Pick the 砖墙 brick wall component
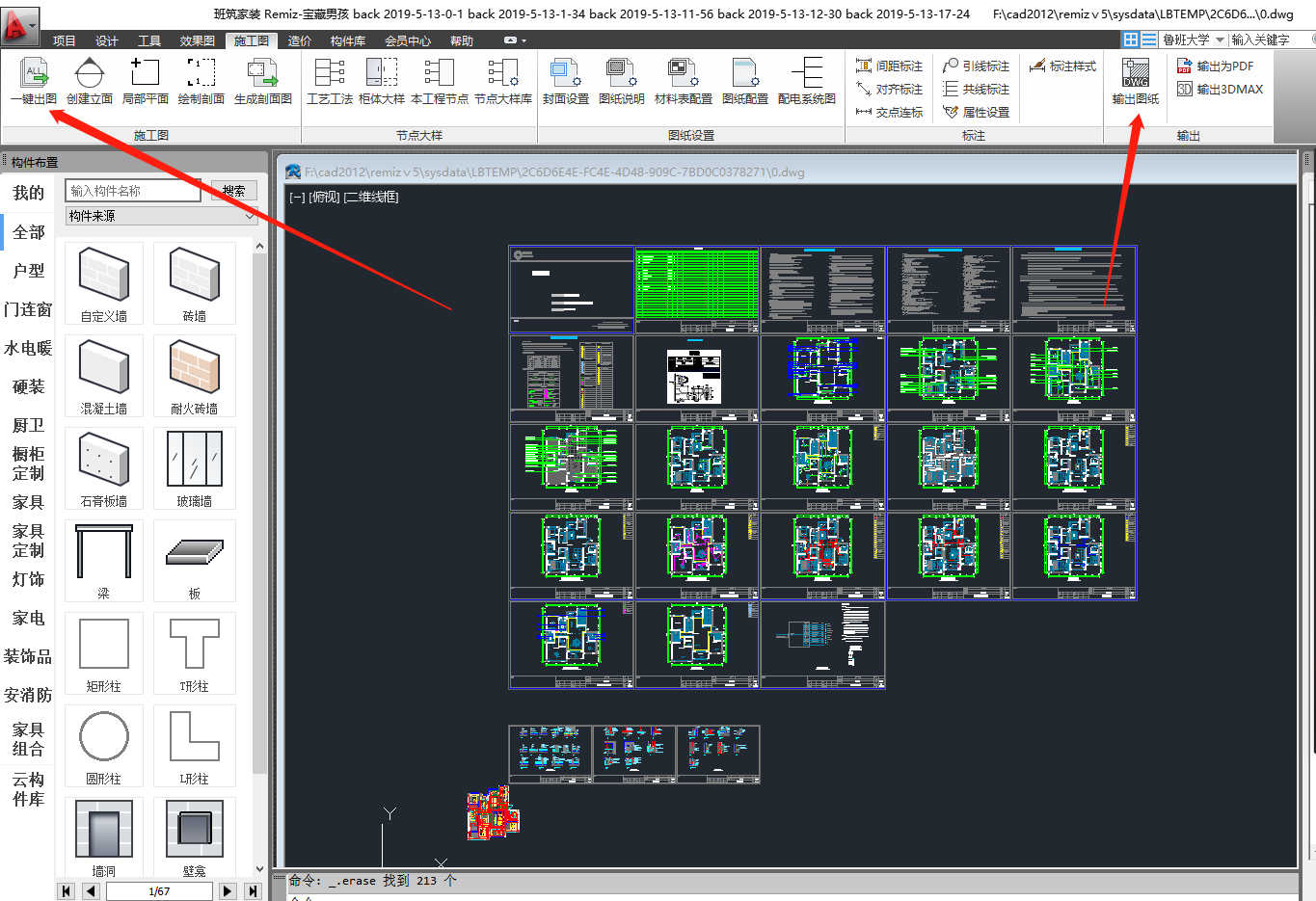The width and height of the screenshot is (1316, 901). [195, 283]
